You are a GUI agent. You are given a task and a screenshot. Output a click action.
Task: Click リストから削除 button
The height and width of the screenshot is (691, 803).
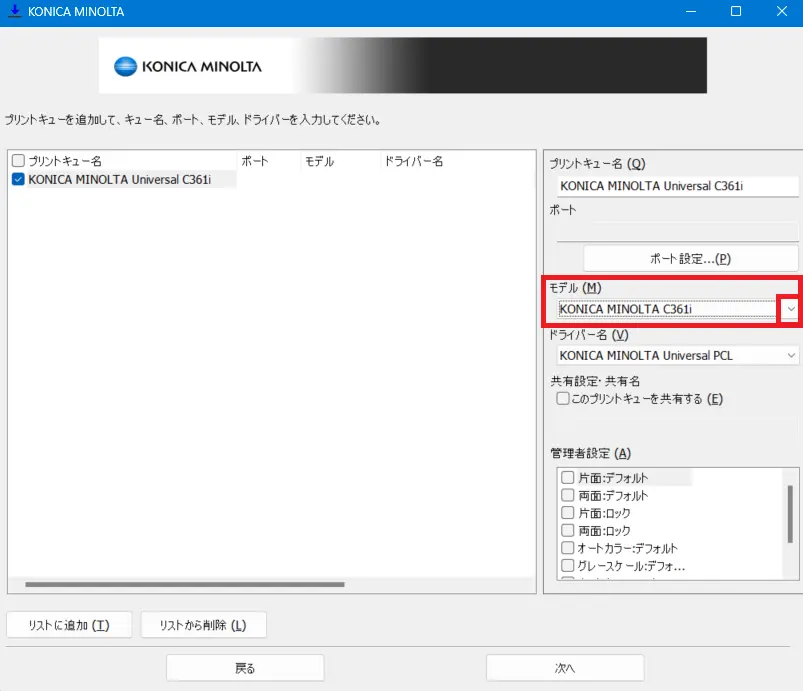(x=203, y=626)
